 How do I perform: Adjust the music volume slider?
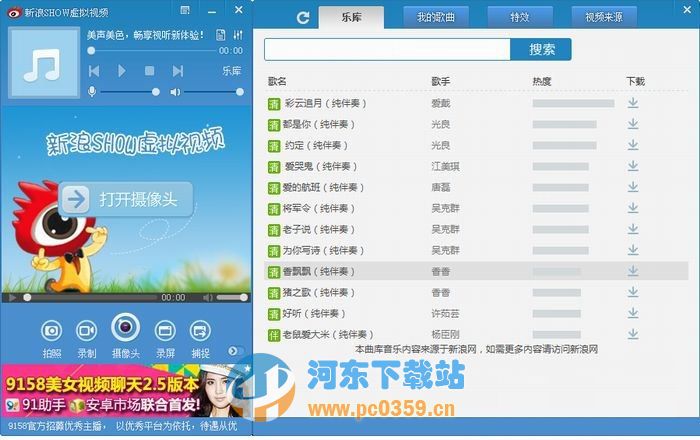pos(214,92)
